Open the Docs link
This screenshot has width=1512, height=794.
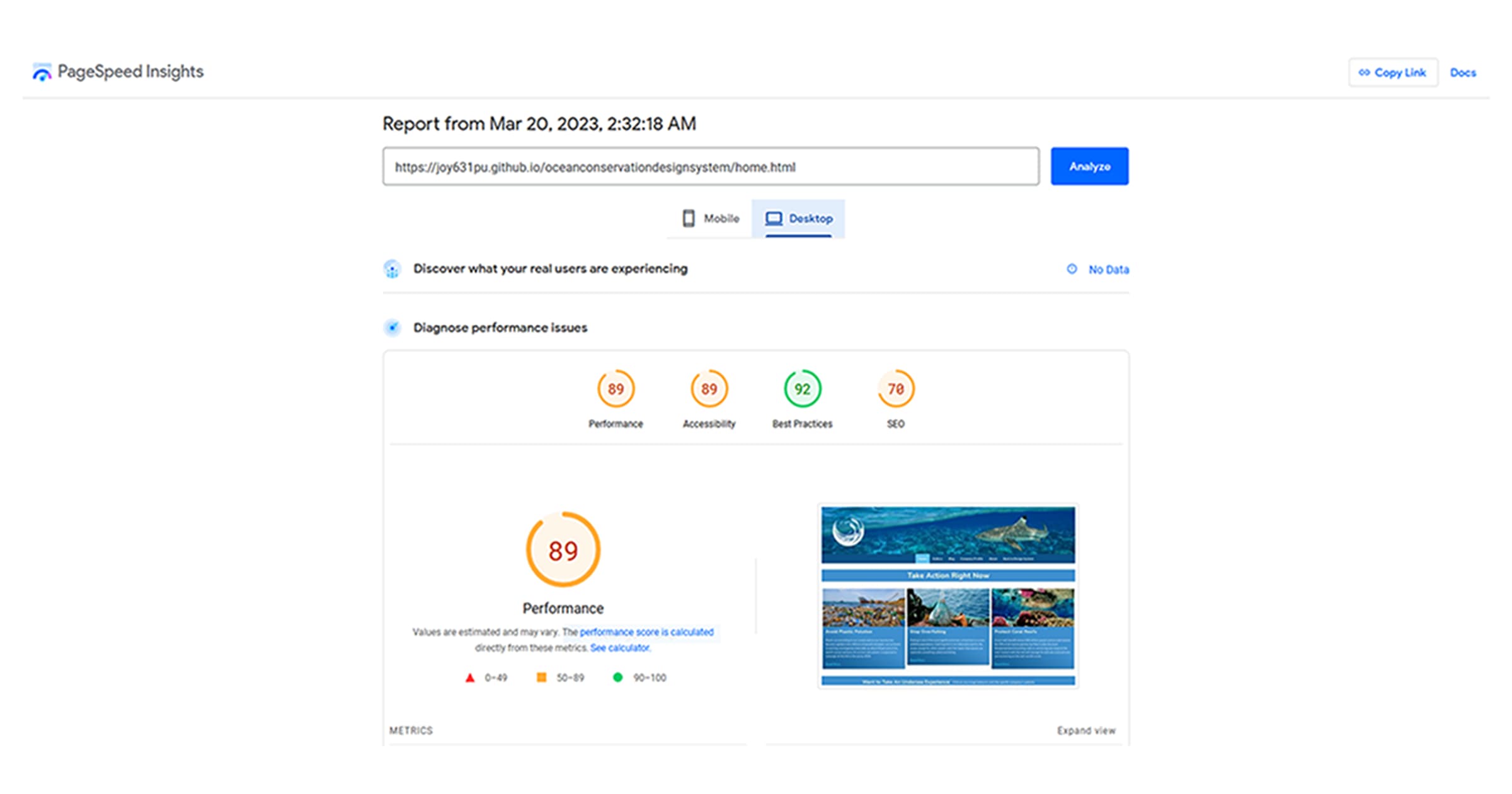[1462, 72]
